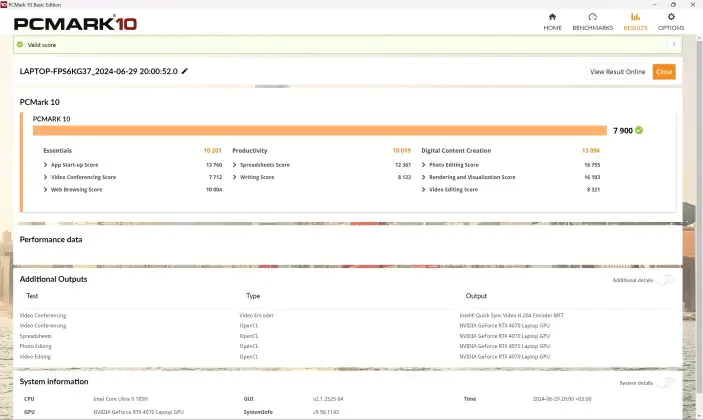Click green check beside 7 900 score
This screenshot has height=420, width=703.
pos(639,130)
